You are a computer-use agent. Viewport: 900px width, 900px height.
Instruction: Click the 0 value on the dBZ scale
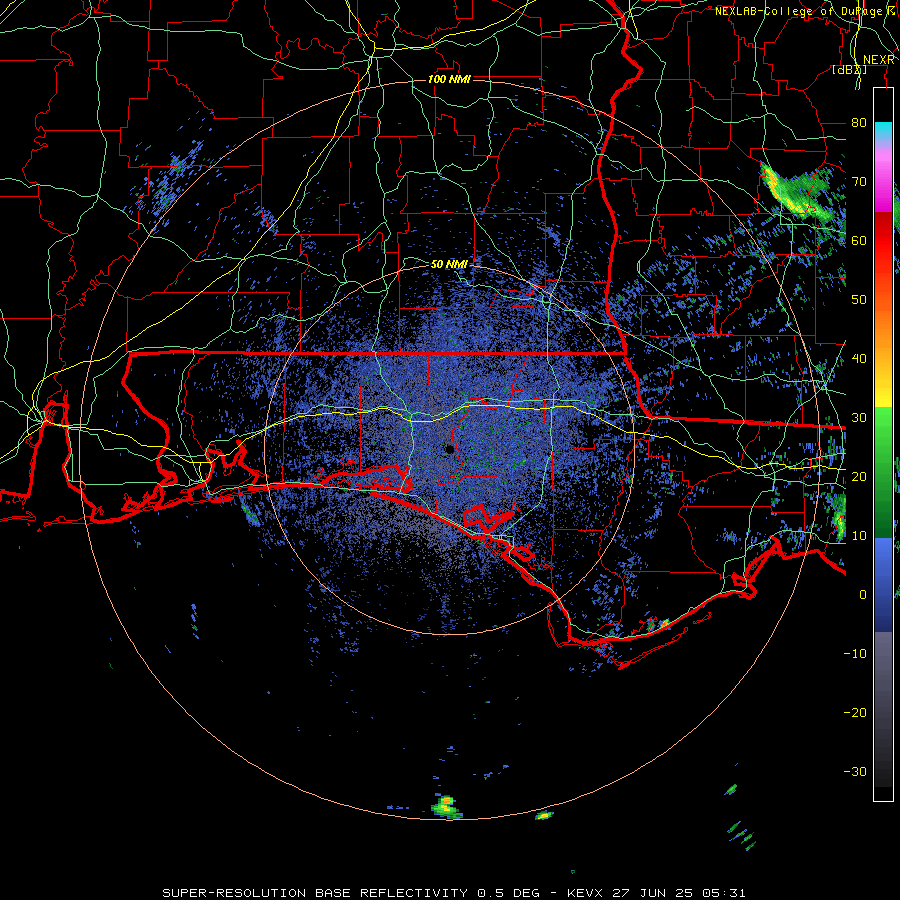(x=863, y=595)
